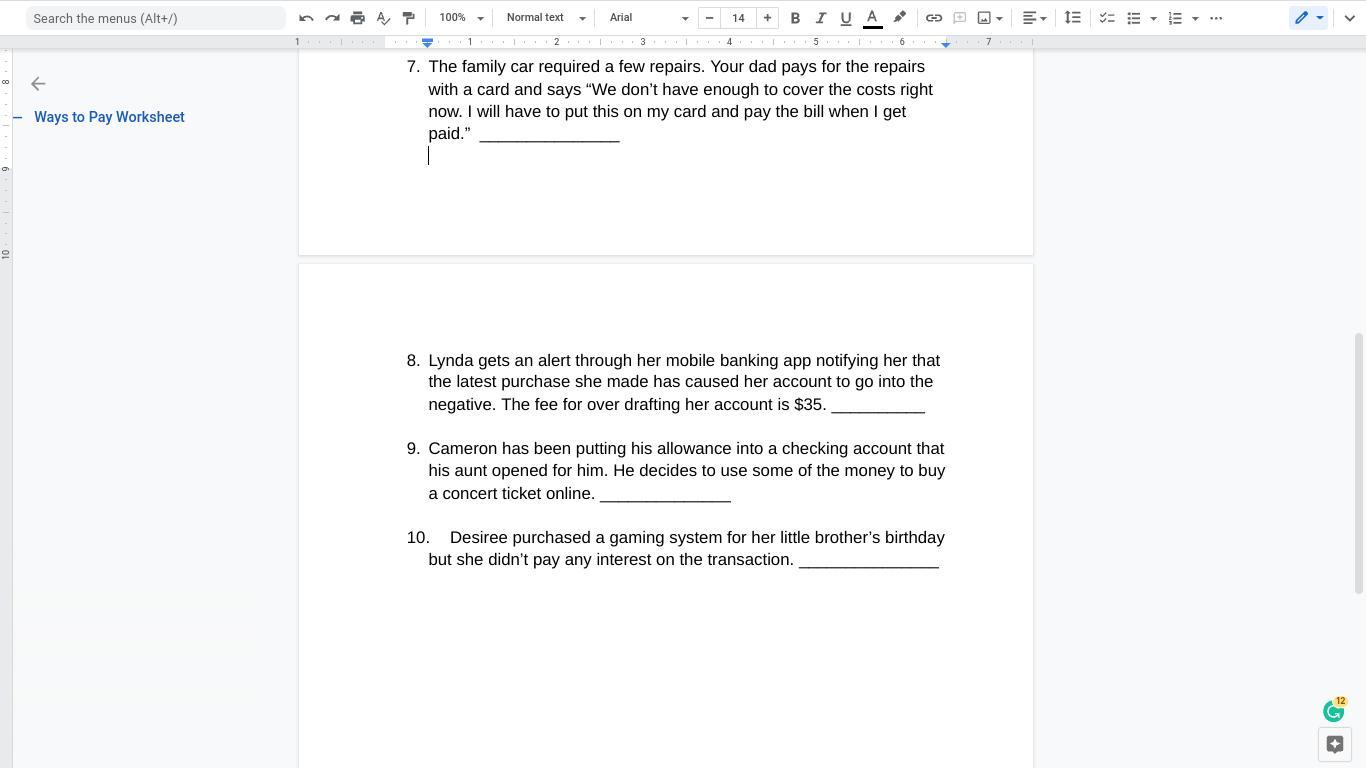
Task: Open the highlight color picker
Action: pyautogui.click(x=899, y=18)
